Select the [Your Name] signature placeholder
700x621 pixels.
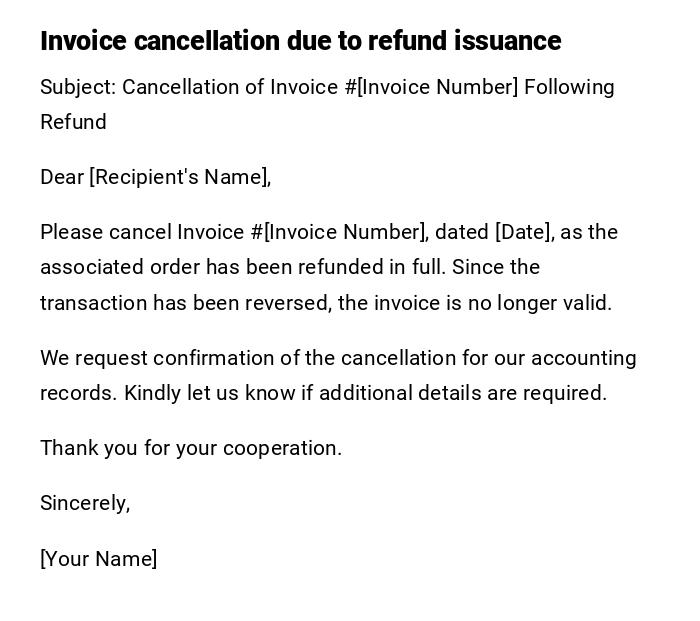tap(98, 559)
